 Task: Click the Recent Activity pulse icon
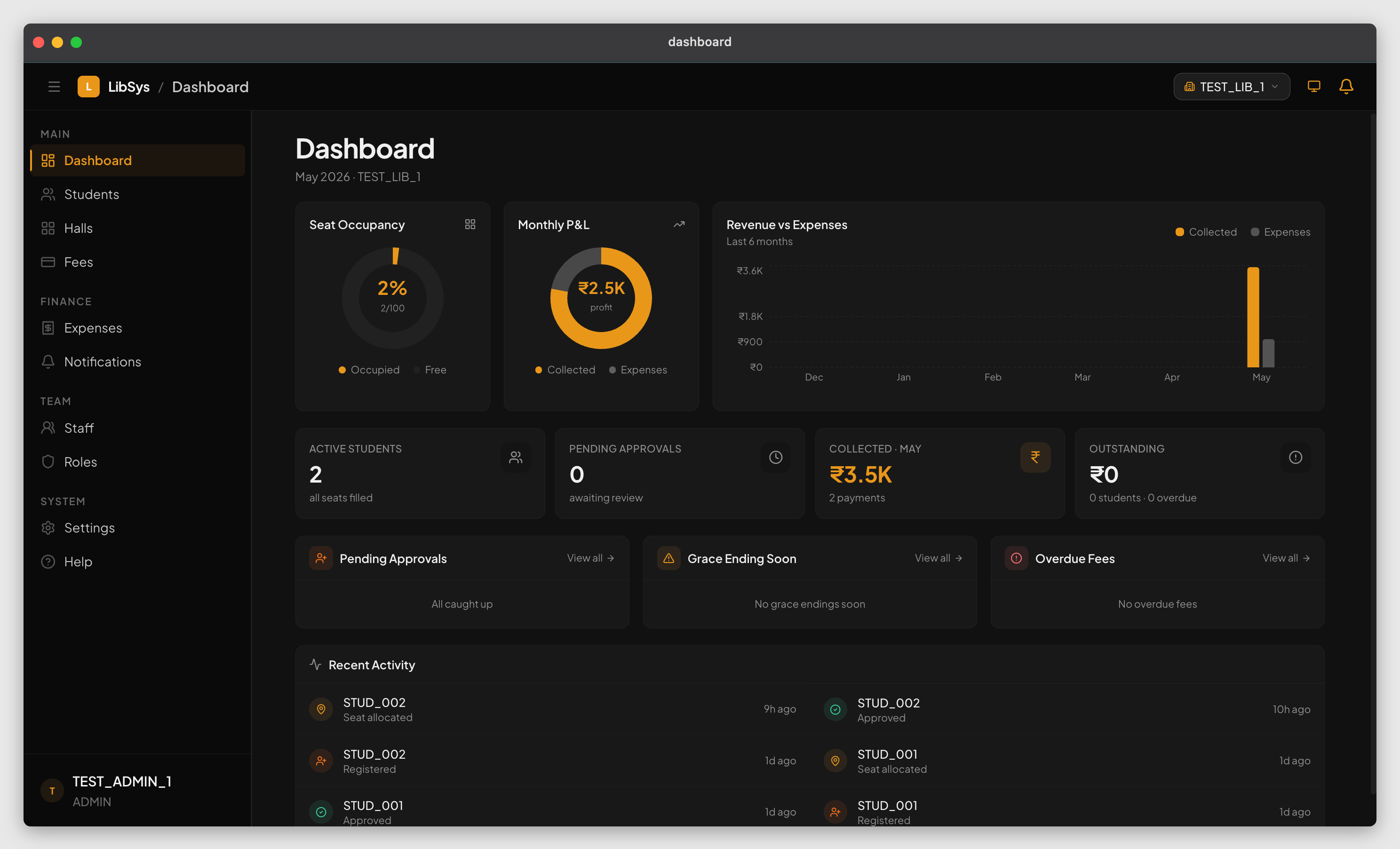315,664
